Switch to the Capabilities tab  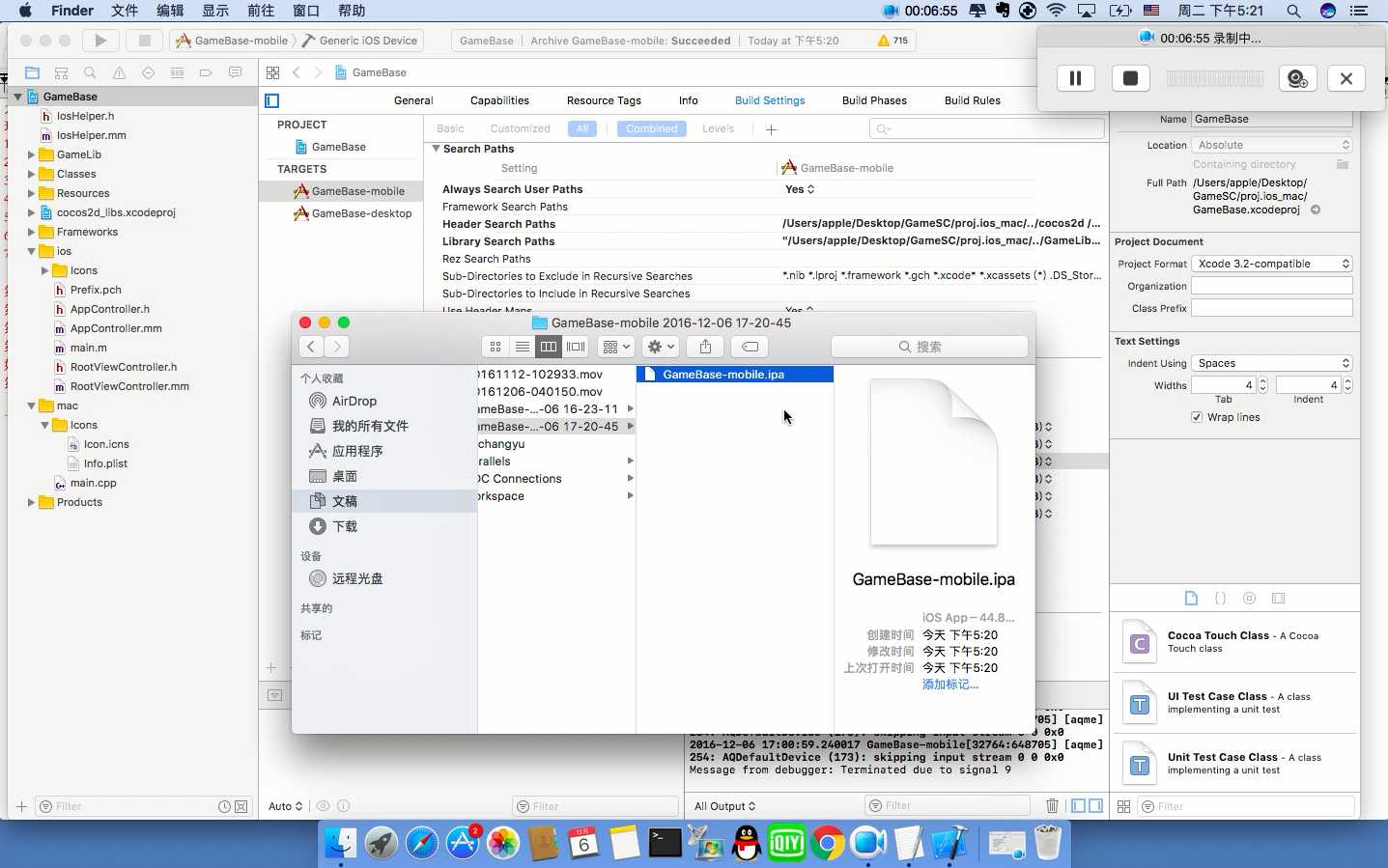(x=499, y=100)
